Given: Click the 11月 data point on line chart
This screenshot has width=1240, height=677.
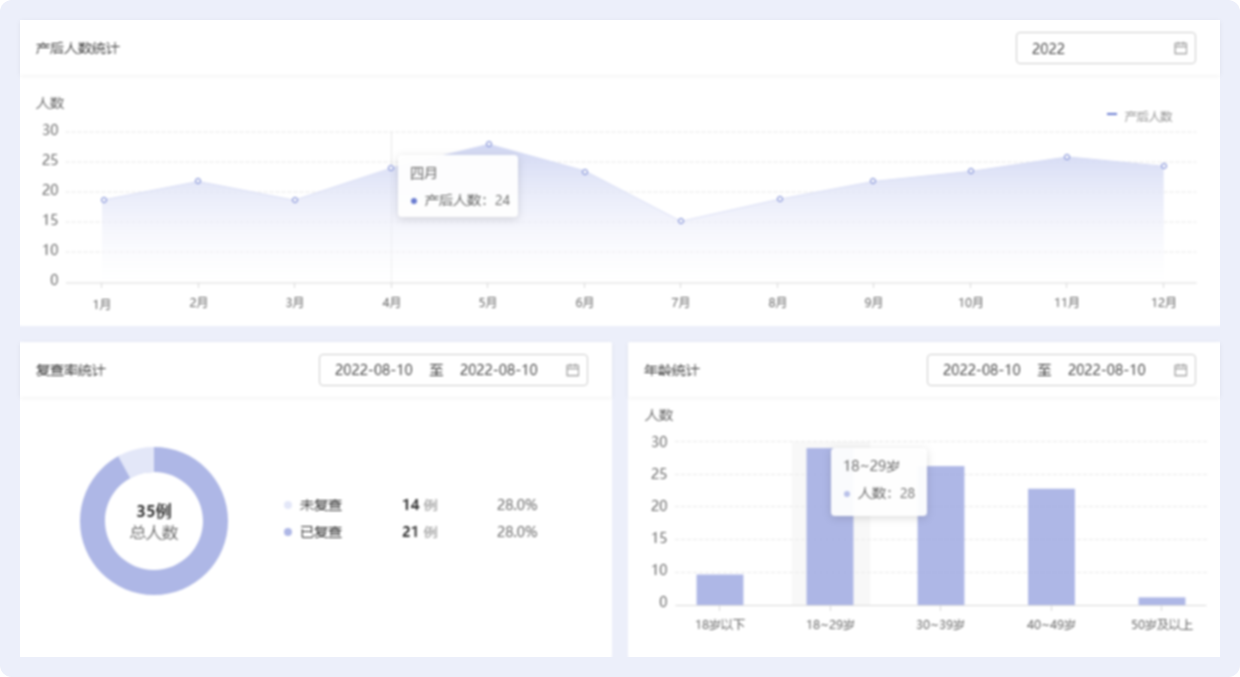Looking at the screenshot, I should coord(1067,157).
